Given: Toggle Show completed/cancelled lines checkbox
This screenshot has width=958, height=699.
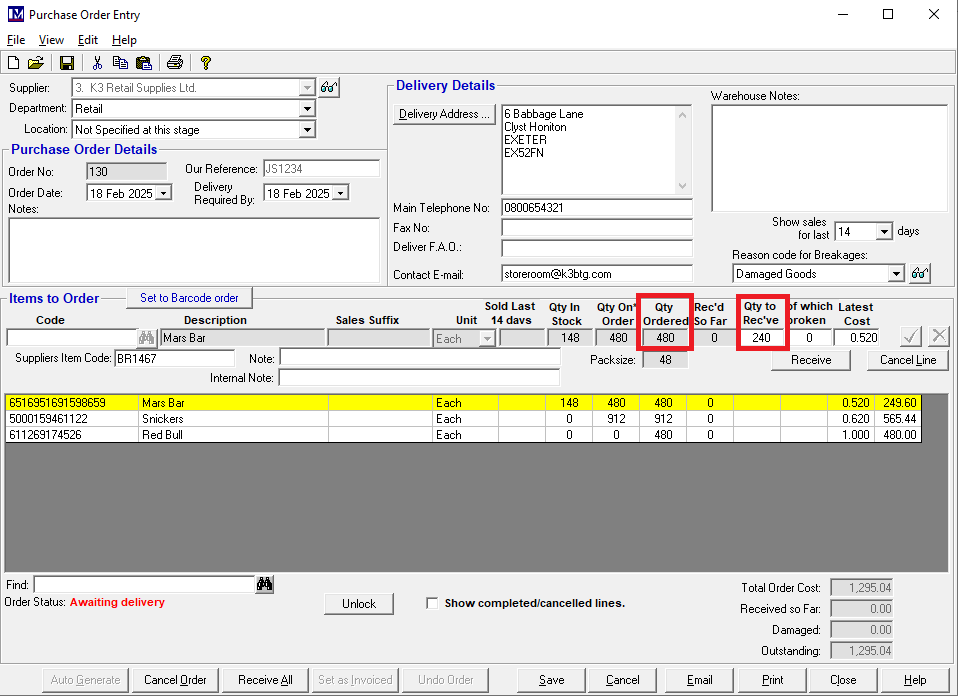Looking at the screenshot, I should (432, 603).
